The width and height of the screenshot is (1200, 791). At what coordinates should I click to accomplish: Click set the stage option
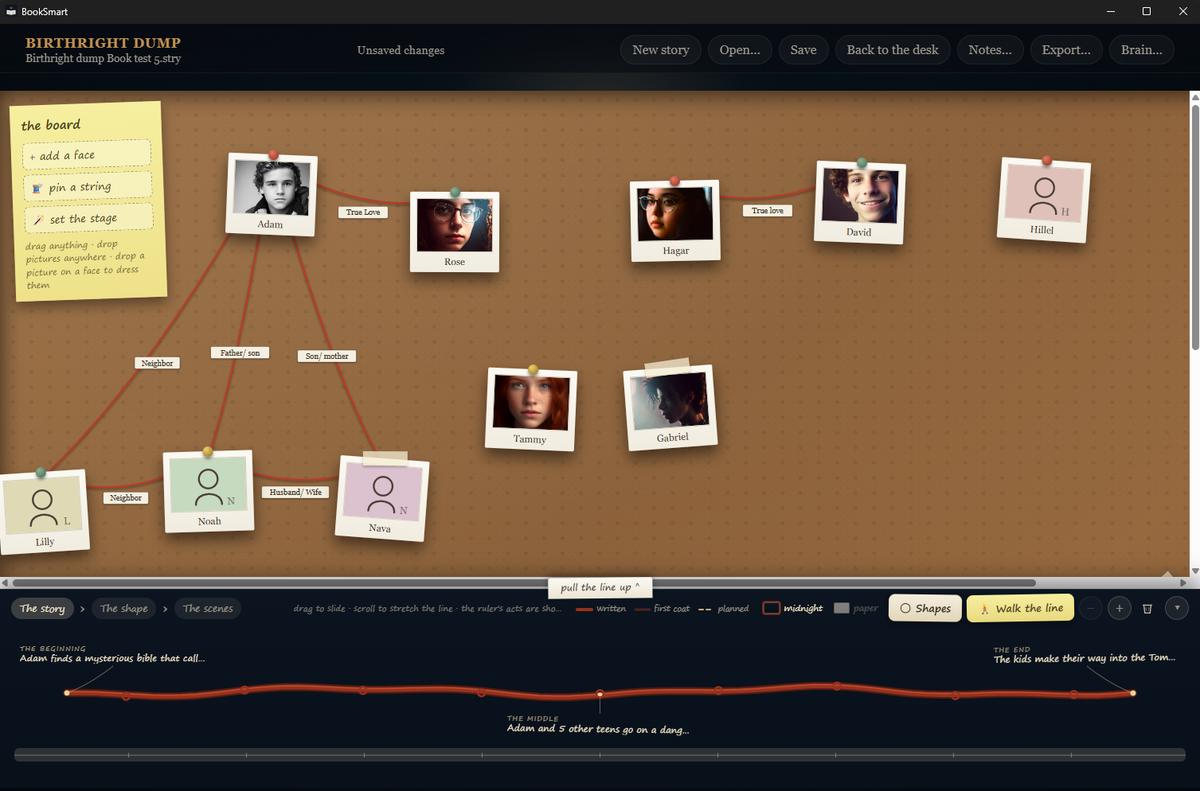click(x=87, y=219)
